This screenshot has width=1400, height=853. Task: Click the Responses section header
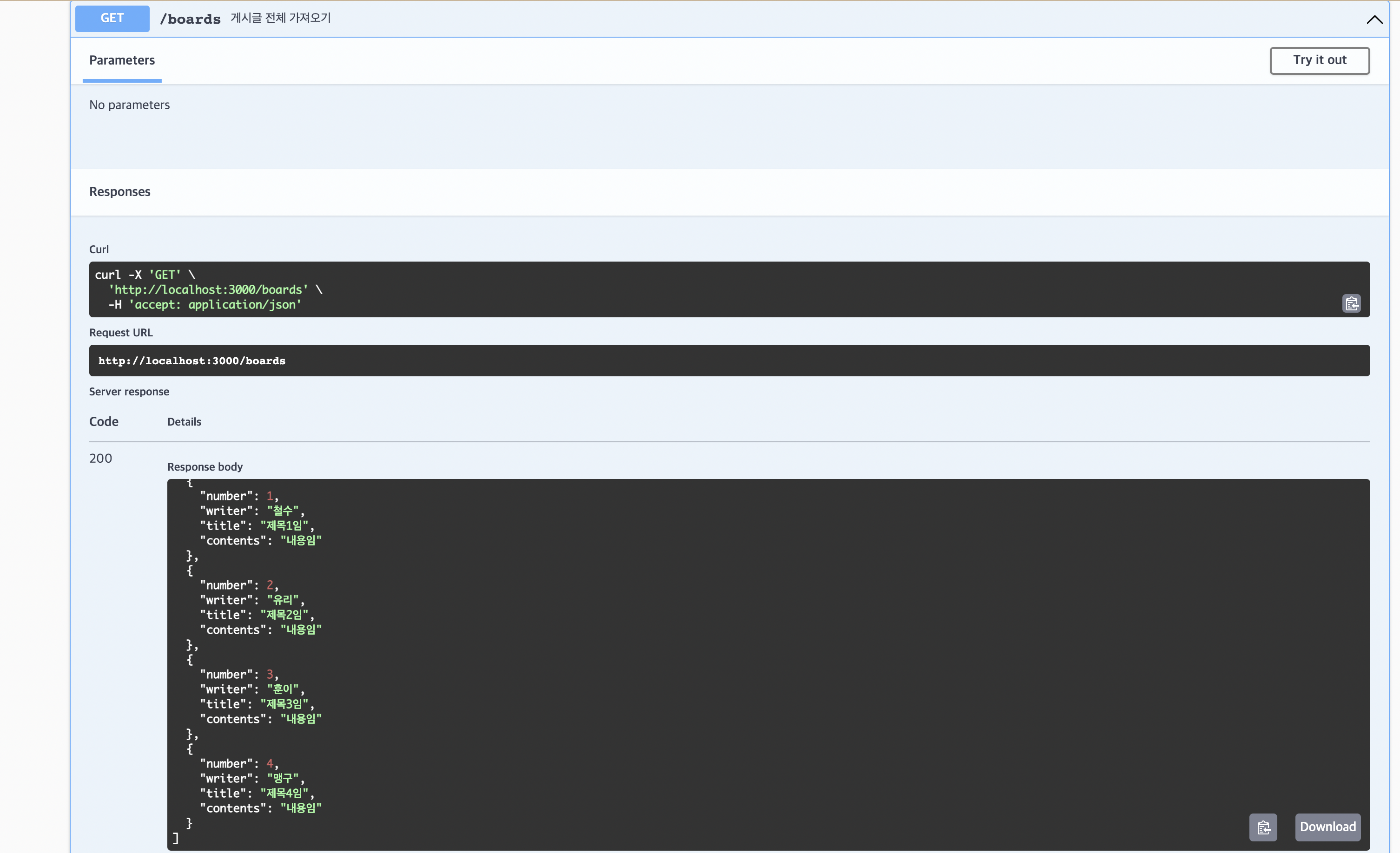120,192
